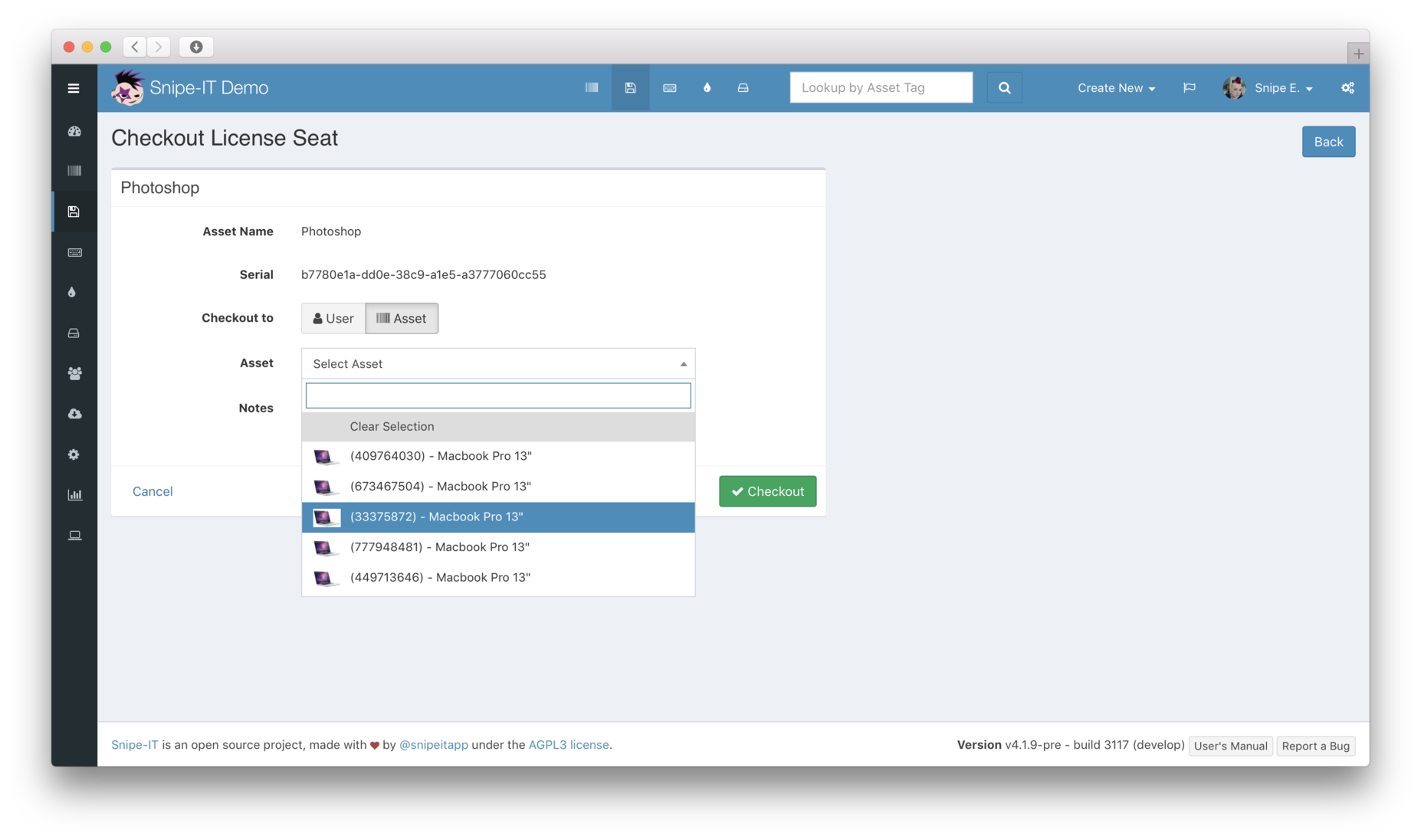Click the green Checkout button
1421x840 pixels.
point(767,491)
